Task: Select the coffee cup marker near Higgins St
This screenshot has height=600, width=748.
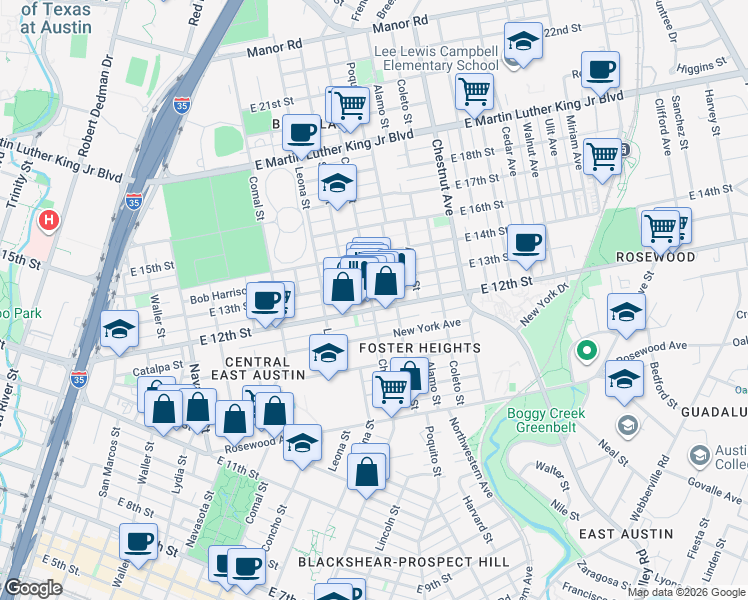Action: pyautogui.click(x=600, y=72)
